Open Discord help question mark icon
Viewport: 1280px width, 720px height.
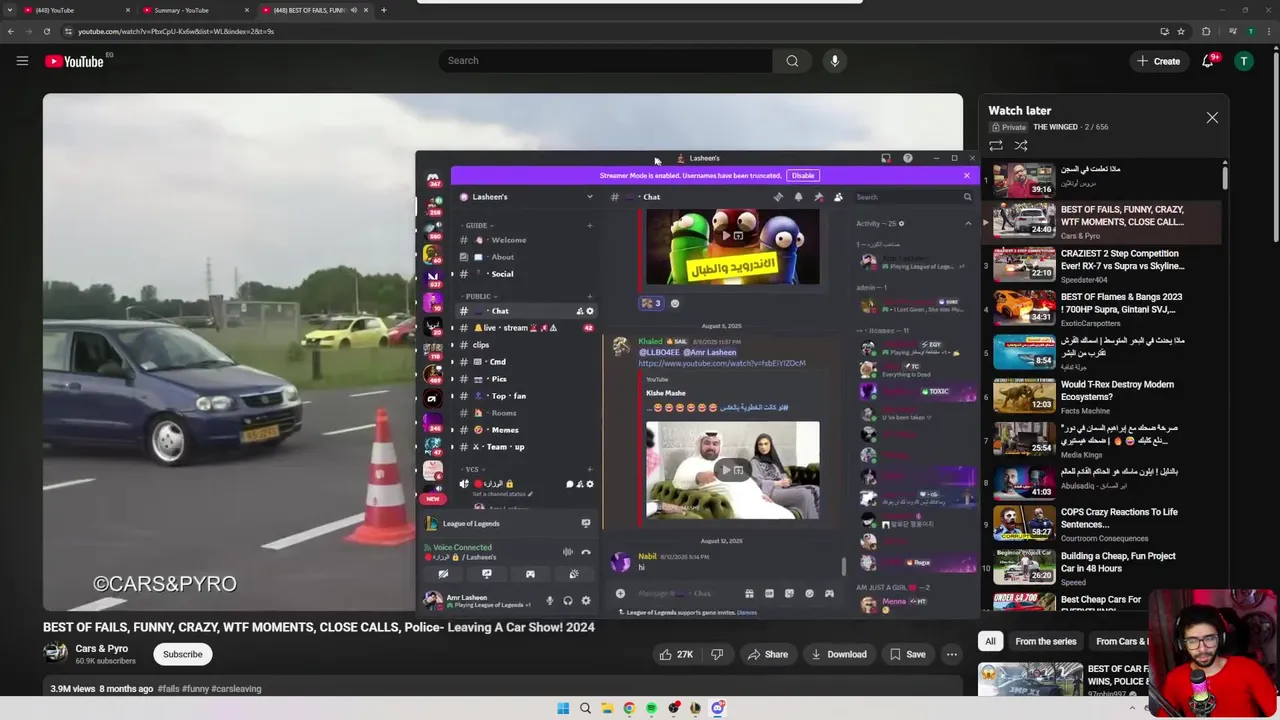coord(907,158)
